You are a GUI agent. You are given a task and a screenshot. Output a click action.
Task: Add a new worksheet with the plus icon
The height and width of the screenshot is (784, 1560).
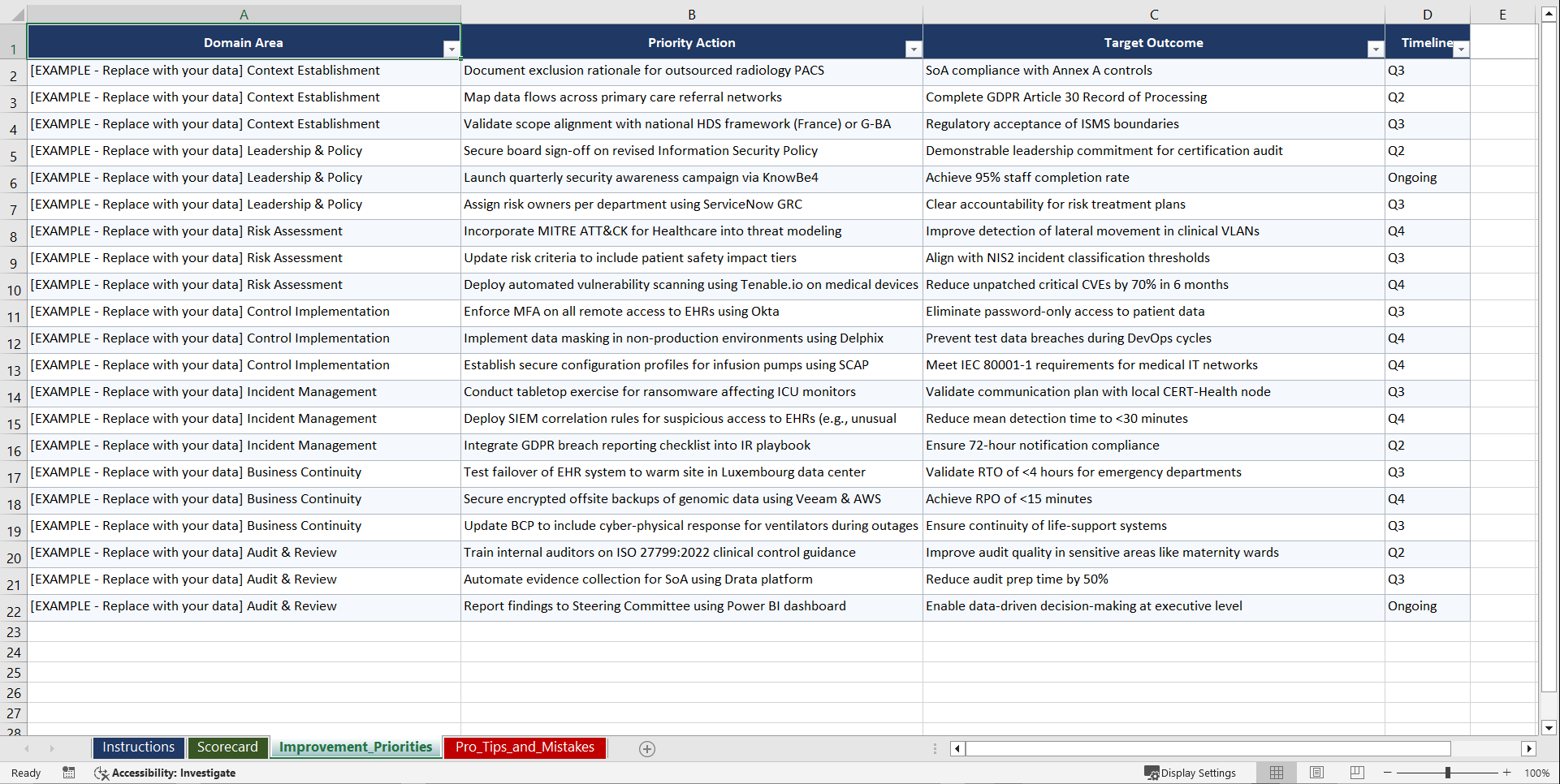tap(646, 748)
